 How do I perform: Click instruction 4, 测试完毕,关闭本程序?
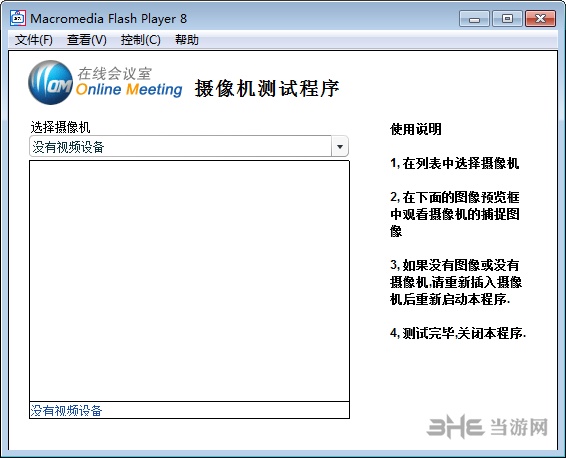pos(458,333)
